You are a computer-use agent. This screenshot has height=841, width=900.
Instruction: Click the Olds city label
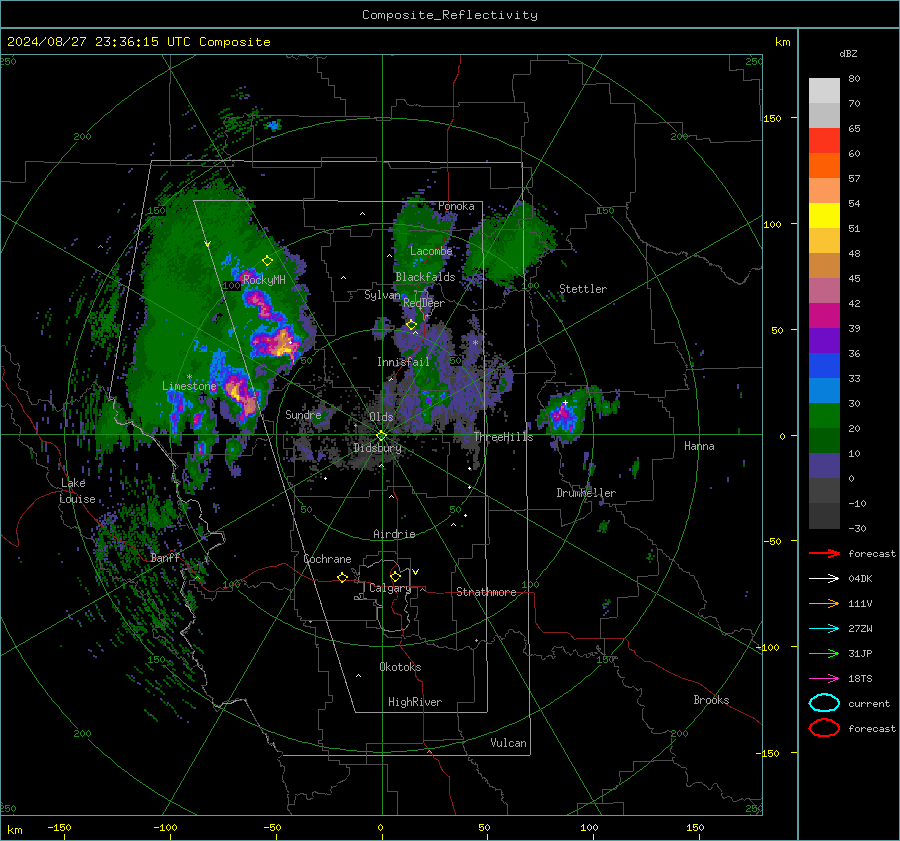coord(381,417)
